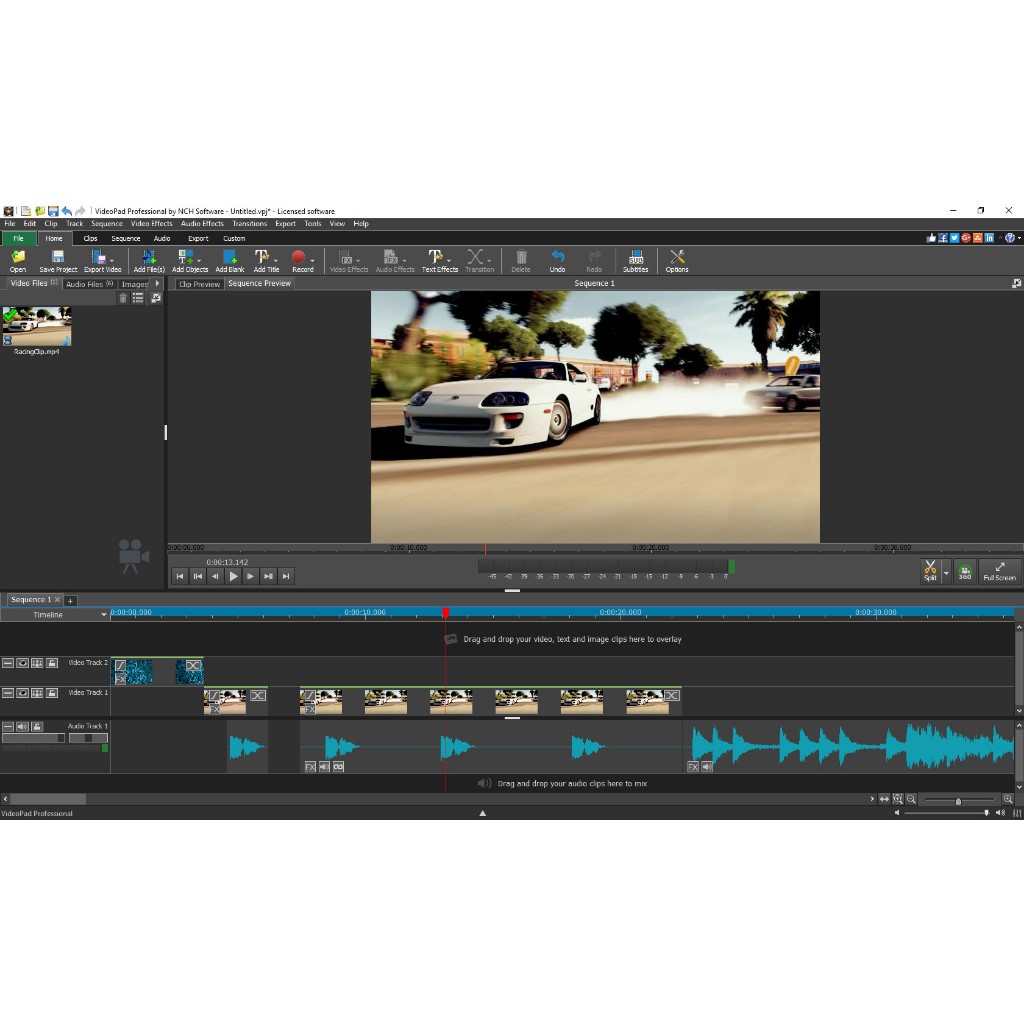Expand the Add Title dropdown arrow
1024x1024 pixels.
(276, 260)
